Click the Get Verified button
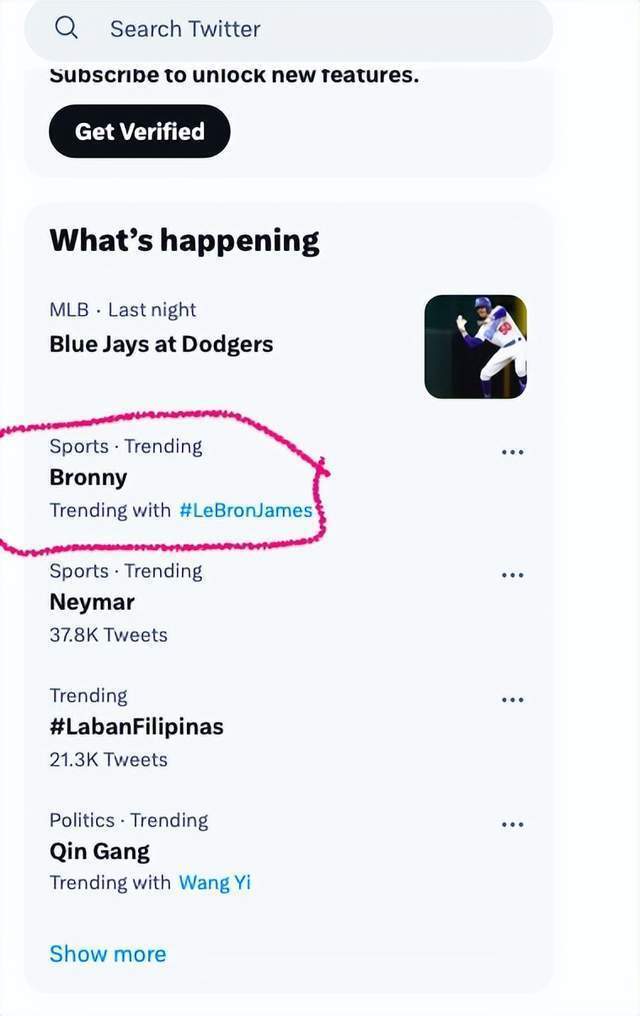Viewport: 640px width, 1016px height. 139,131
